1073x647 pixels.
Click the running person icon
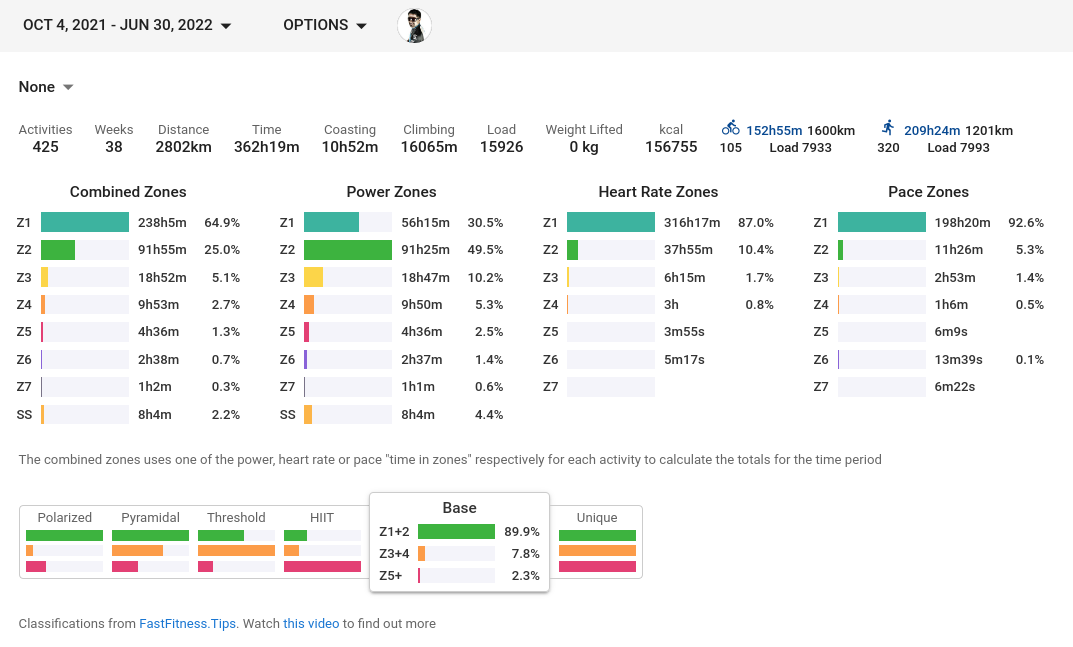tap(888, 127)
